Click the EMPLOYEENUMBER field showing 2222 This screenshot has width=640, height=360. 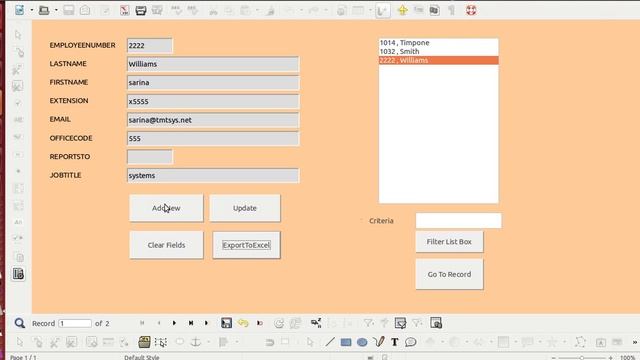point(149,45)
